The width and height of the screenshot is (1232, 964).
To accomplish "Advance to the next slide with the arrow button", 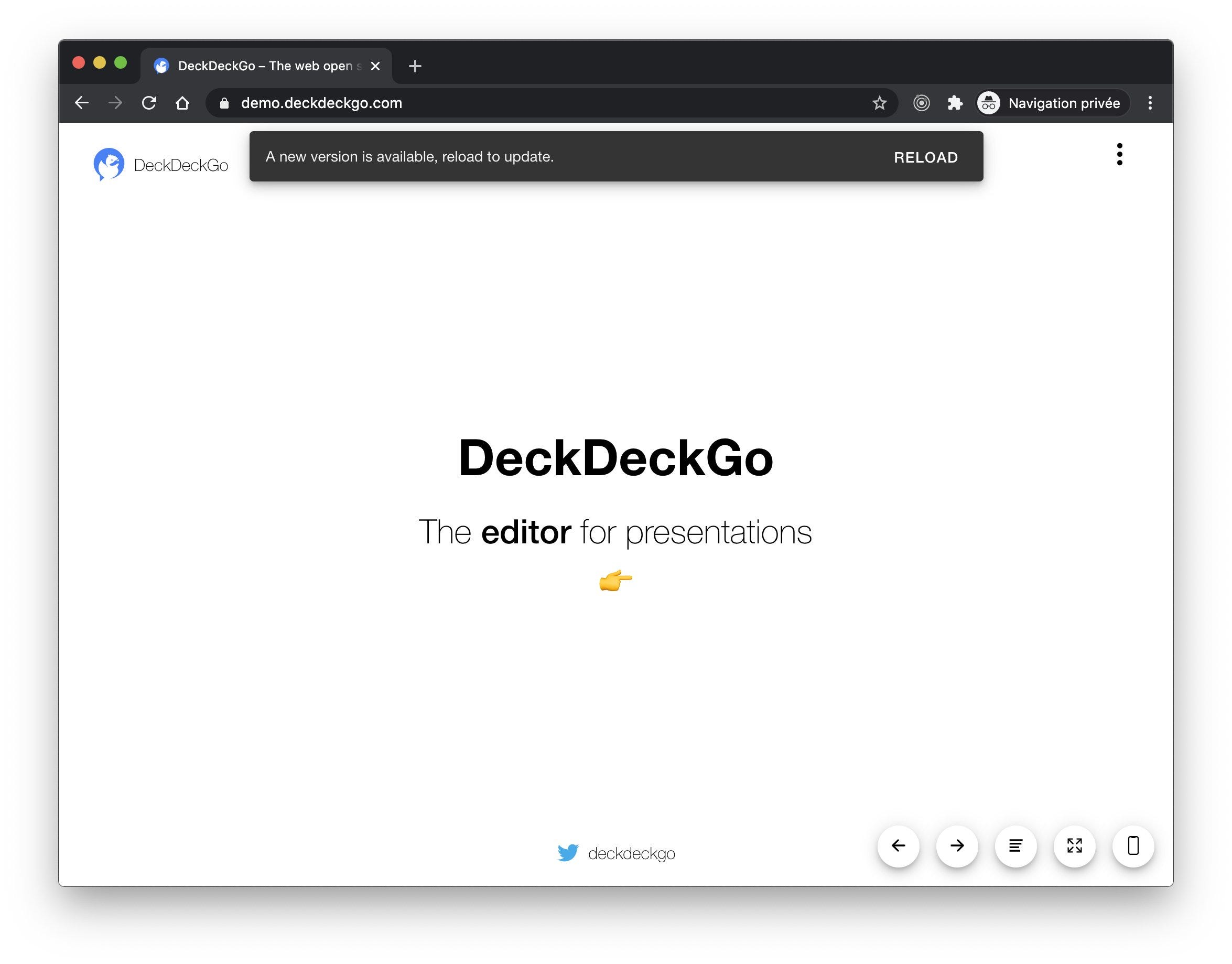I will tap(957, 845).
